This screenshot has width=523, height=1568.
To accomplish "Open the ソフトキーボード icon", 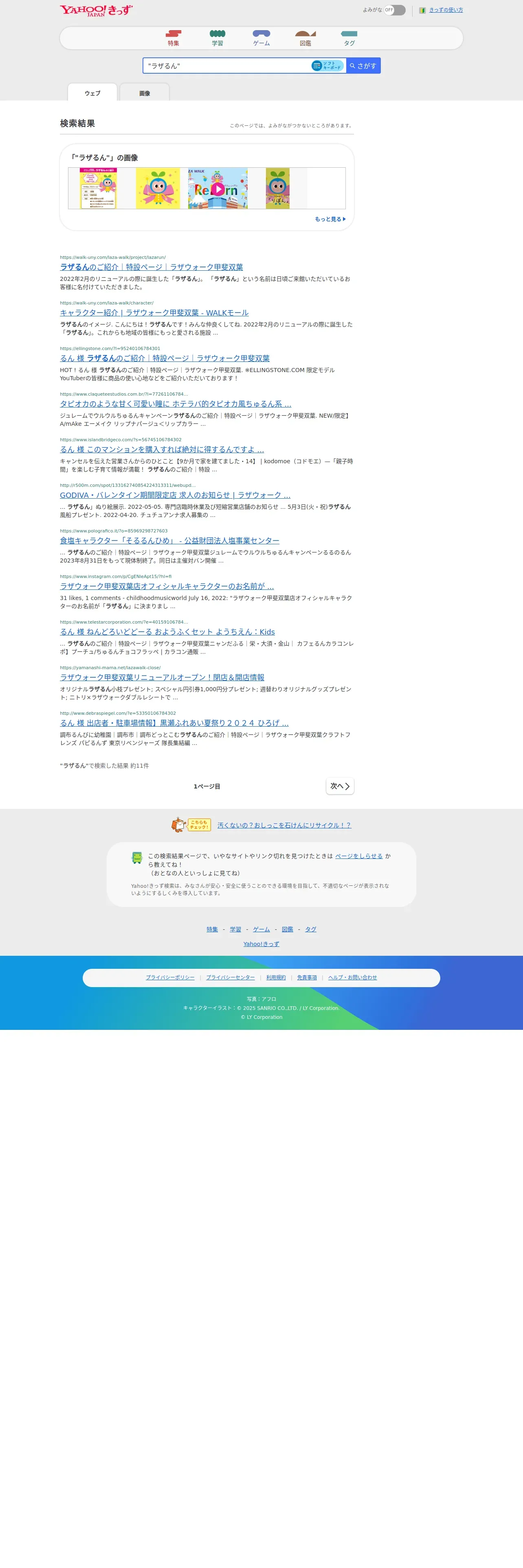I will tap(327, 66).
